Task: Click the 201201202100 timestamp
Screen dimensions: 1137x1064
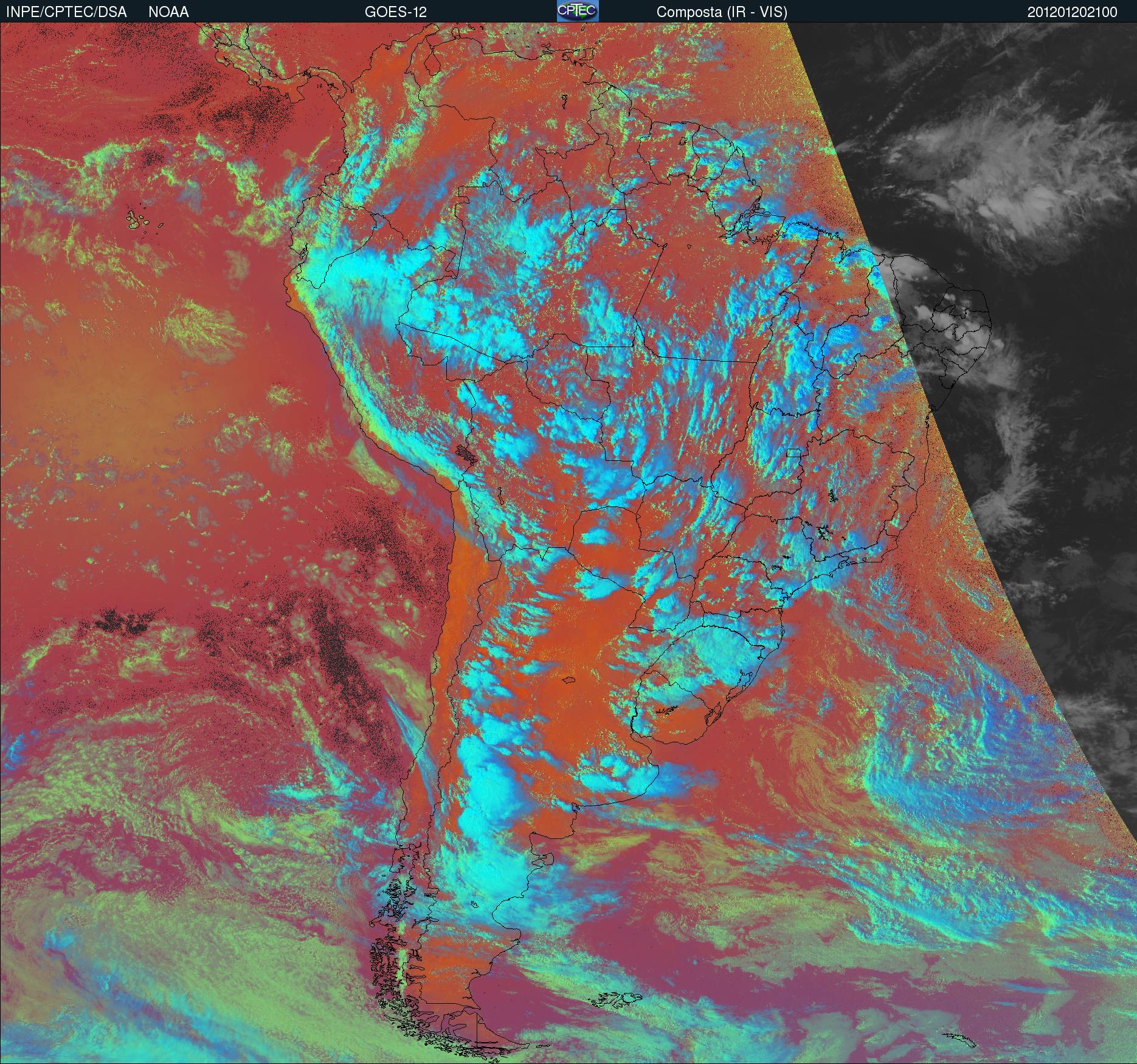Action: tap(1073, 12)
